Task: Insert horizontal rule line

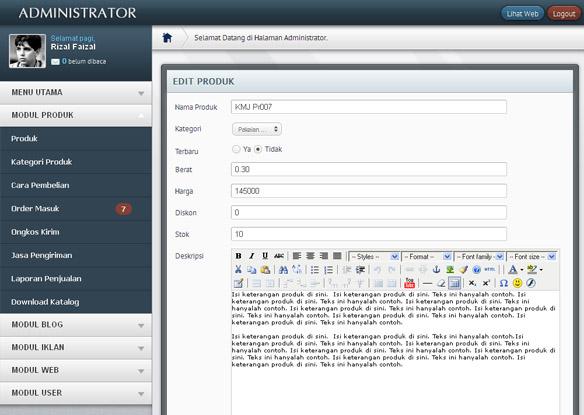Action: pos(427,283)
